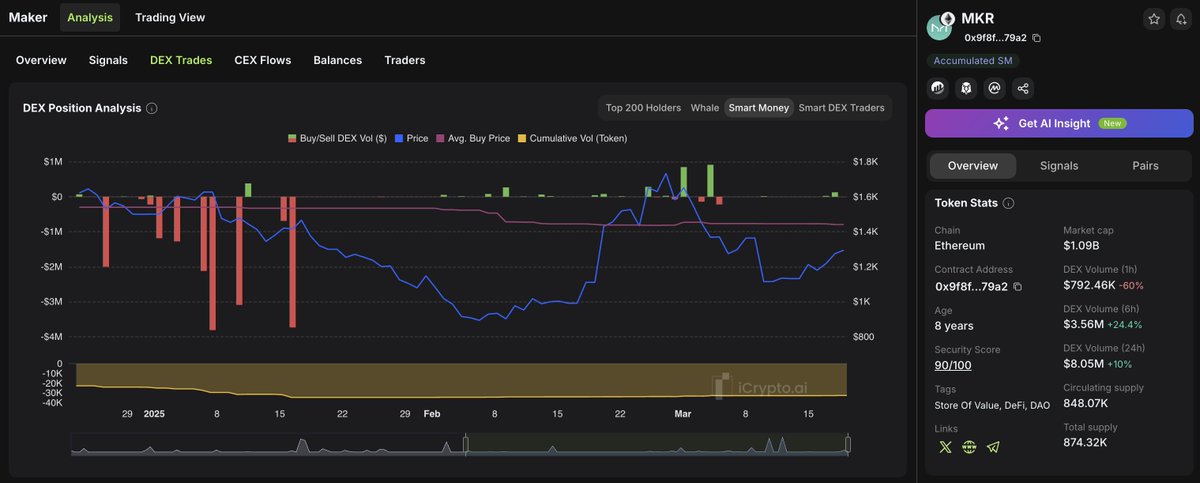Click the $1.09B market cap value

click(x=1081, y=245)
